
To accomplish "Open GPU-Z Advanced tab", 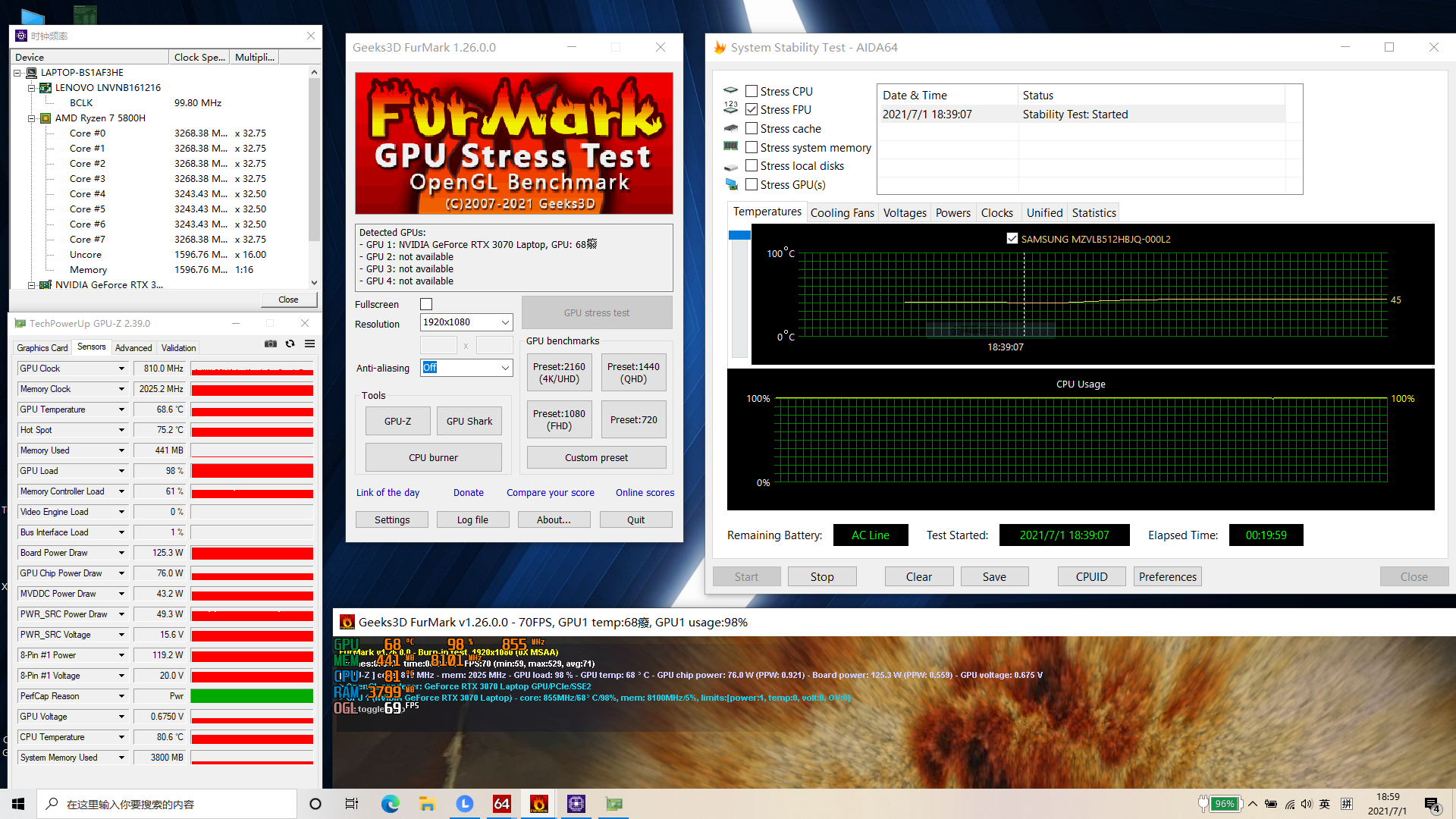I will pos(133,348).
